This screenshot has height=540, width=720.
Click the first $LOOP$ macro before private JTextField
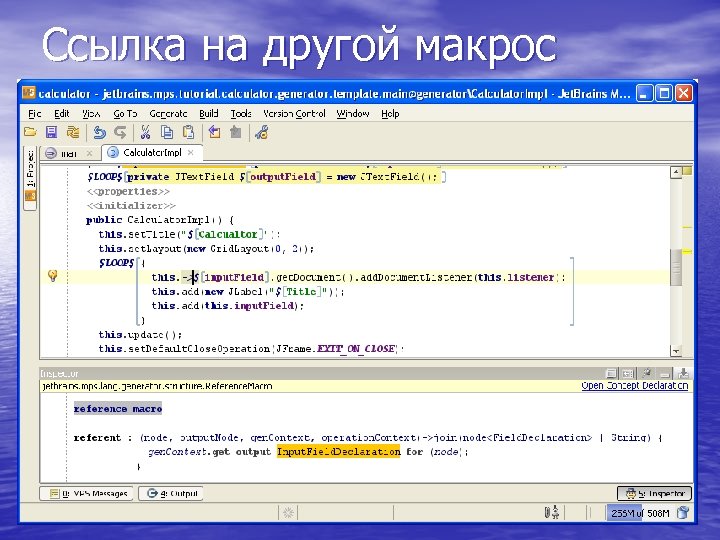(x=105, y=177)
